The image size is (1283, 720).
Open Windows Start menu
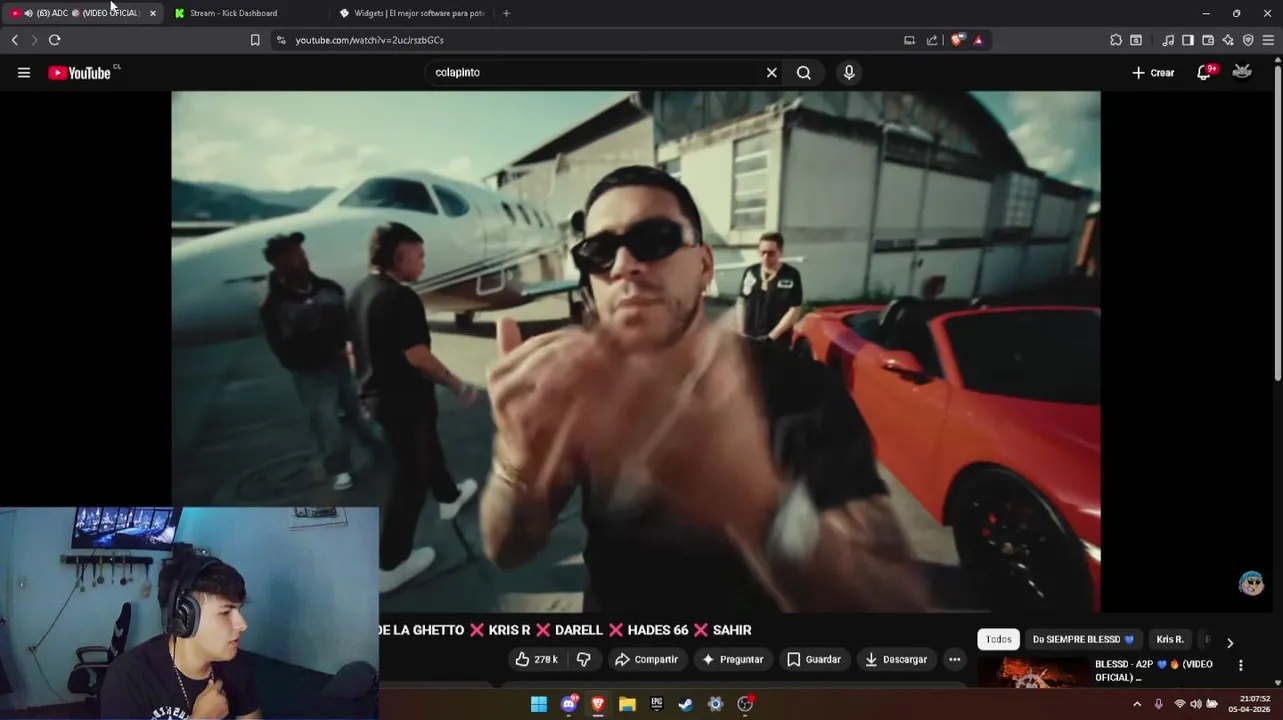point(538,704)
